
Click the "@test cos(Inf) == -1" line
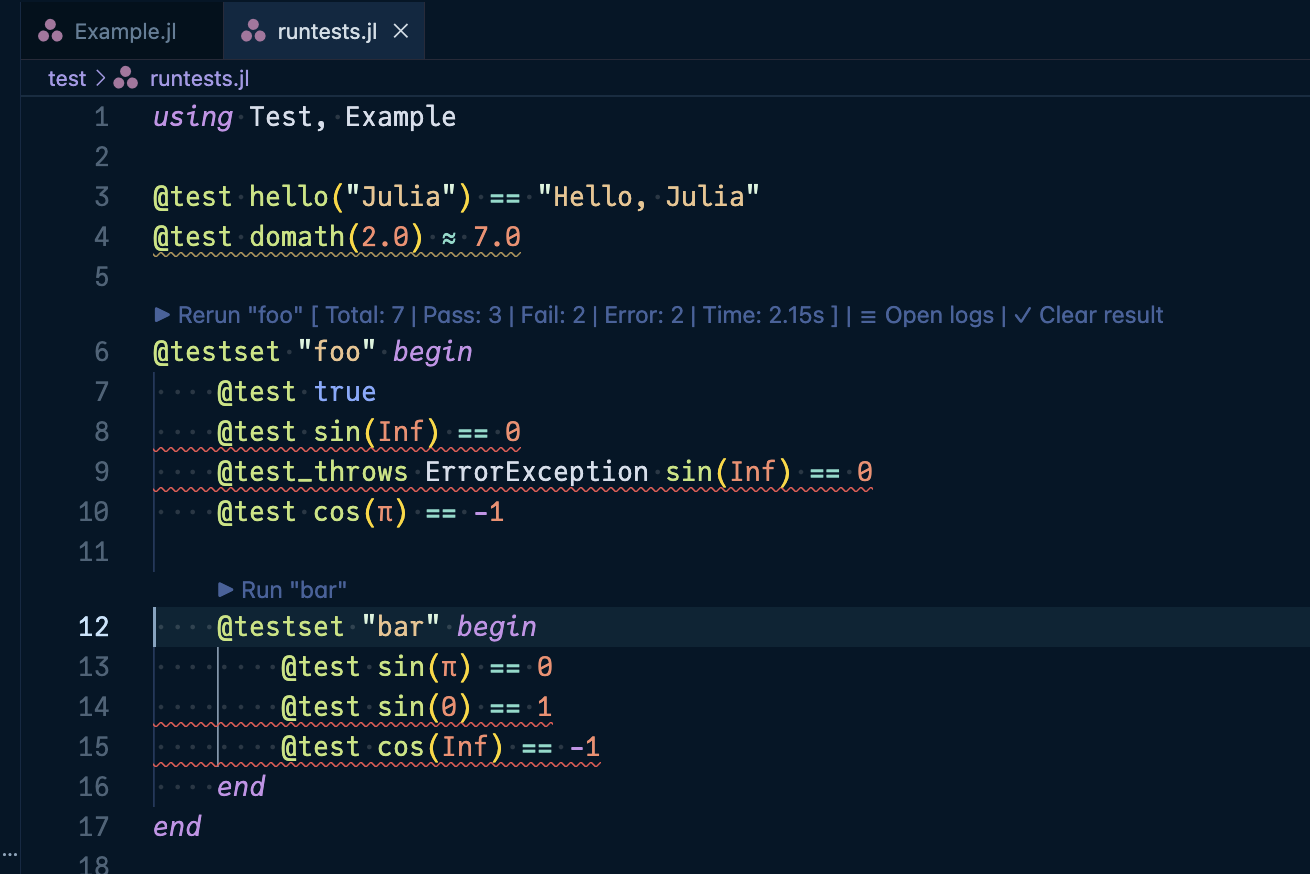coord(441,747)
